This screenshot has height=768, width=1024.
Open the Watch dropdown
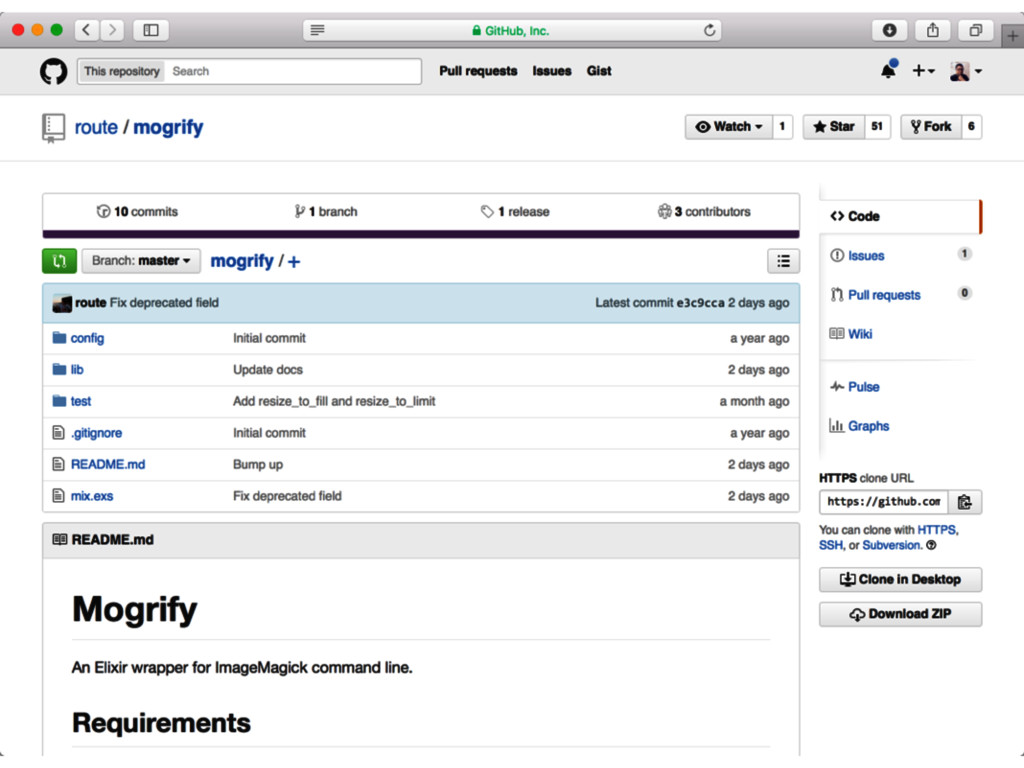[729, 127]
